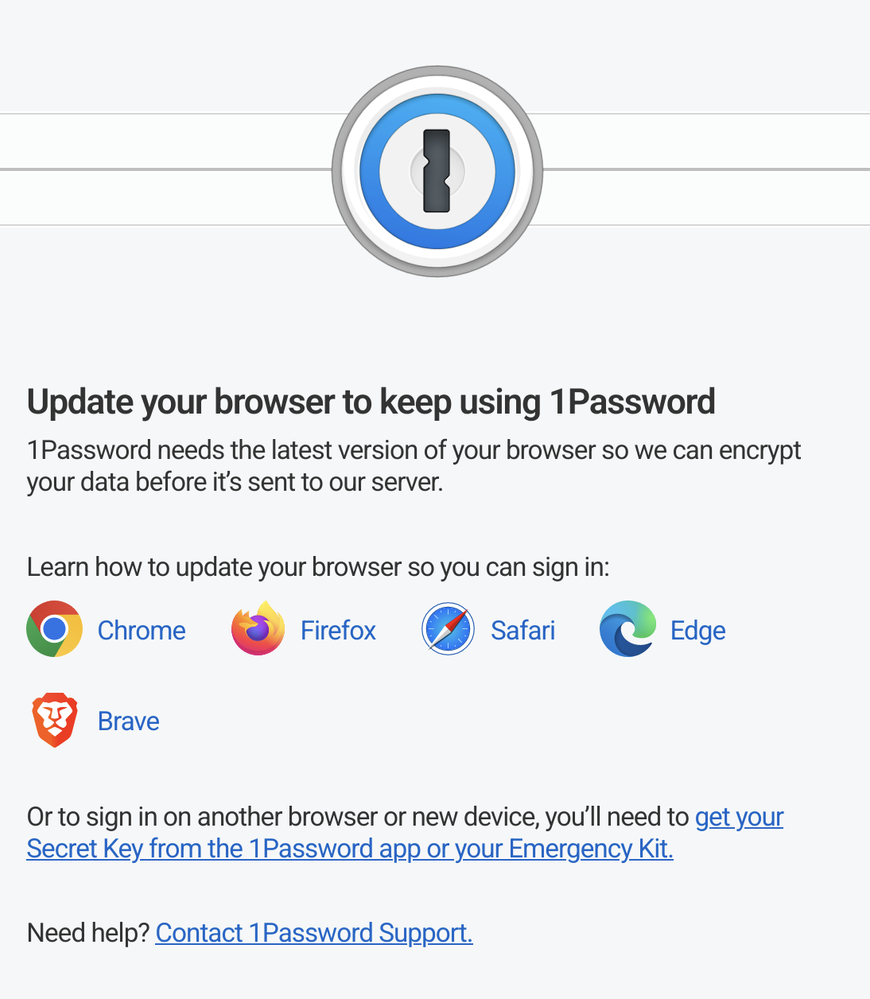Viewport: 870px width, 999px height.
Task: Open the Safari update instructions link
Action: (523, 630)
